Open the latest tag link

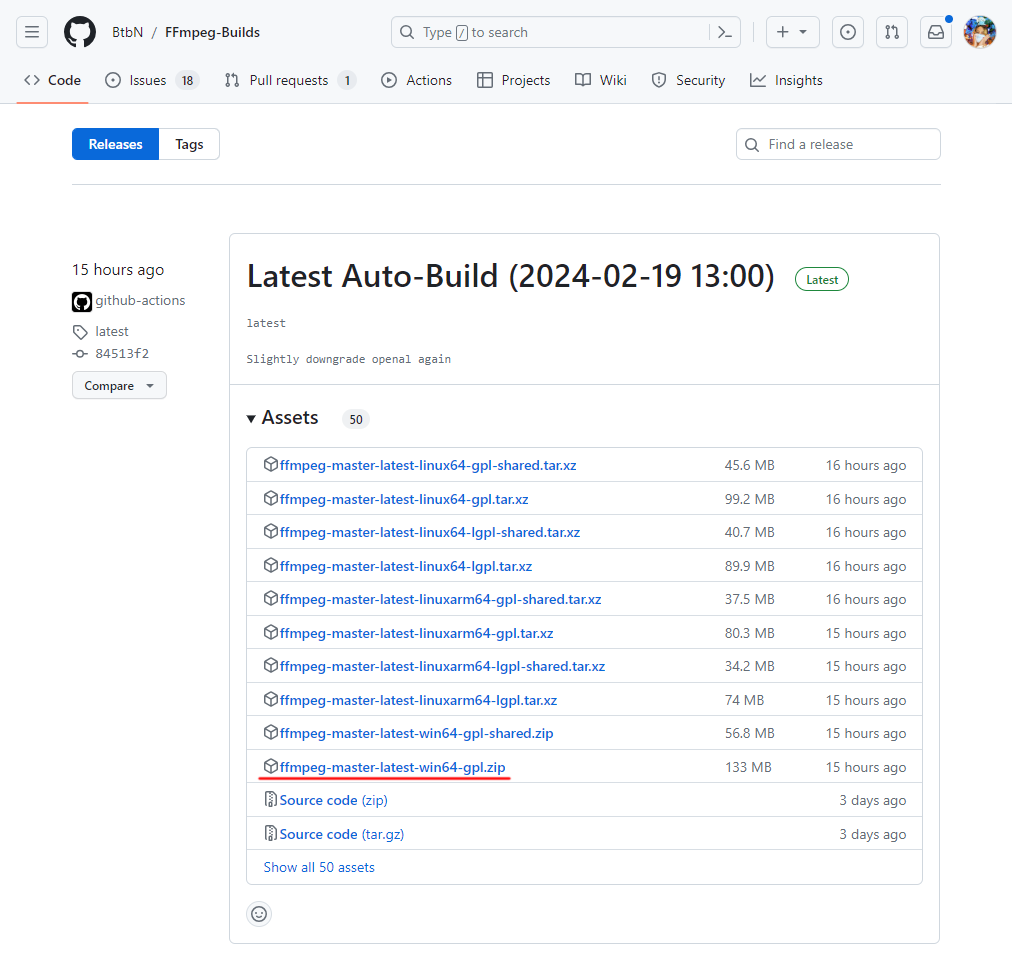112,331
